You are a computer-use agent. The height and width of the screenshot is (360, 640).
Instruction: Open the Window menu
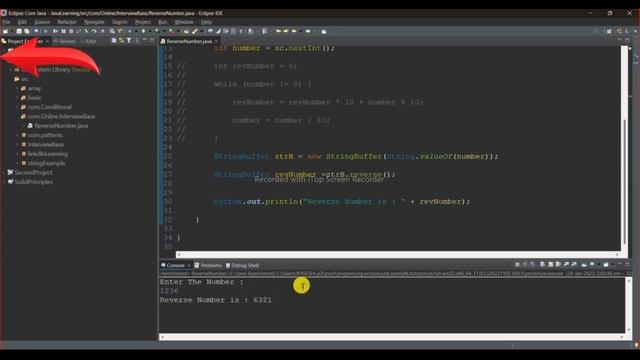coord(184,22)
